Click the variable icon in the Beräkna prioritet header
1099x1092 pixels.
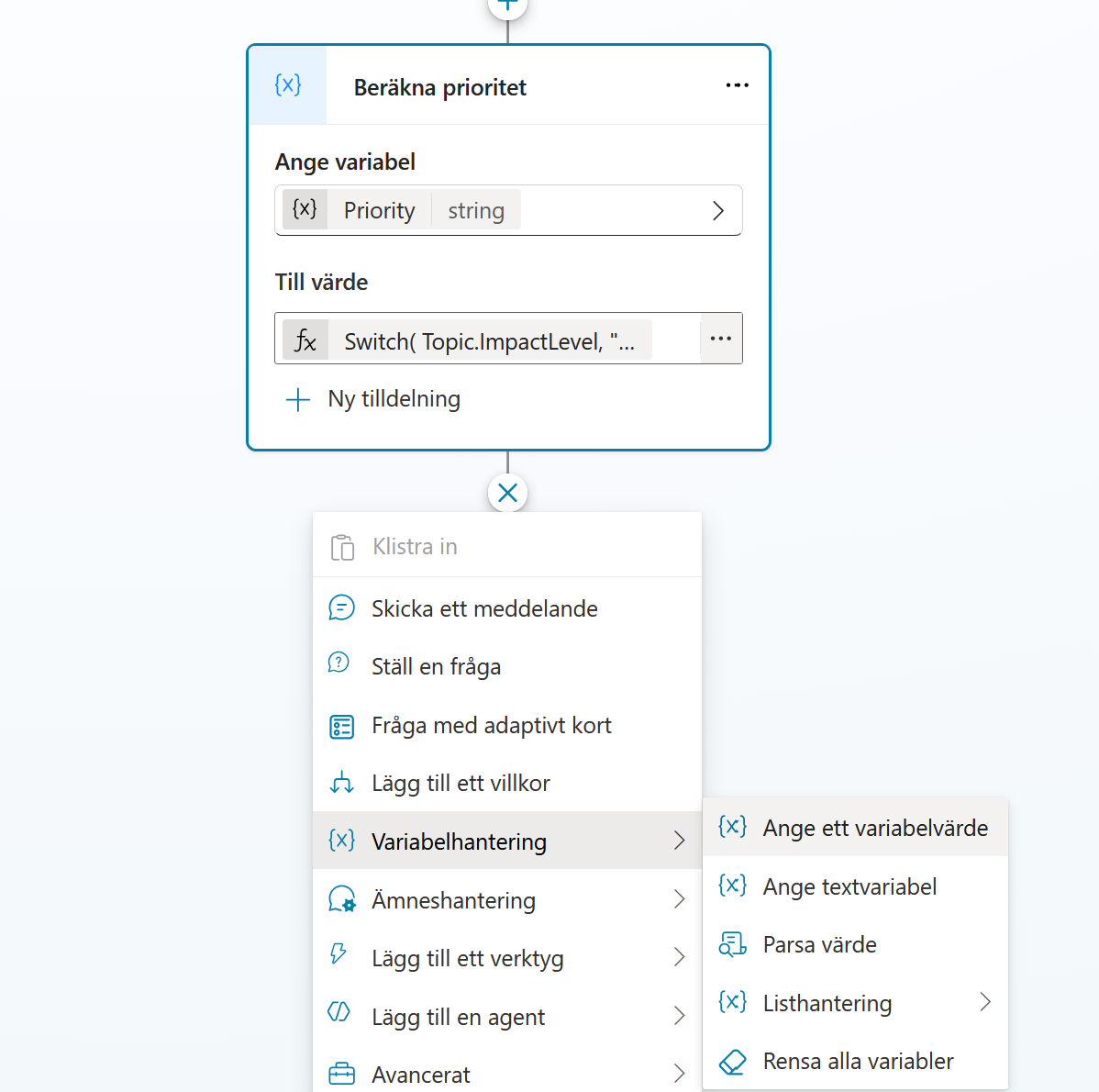coord(288,85)
